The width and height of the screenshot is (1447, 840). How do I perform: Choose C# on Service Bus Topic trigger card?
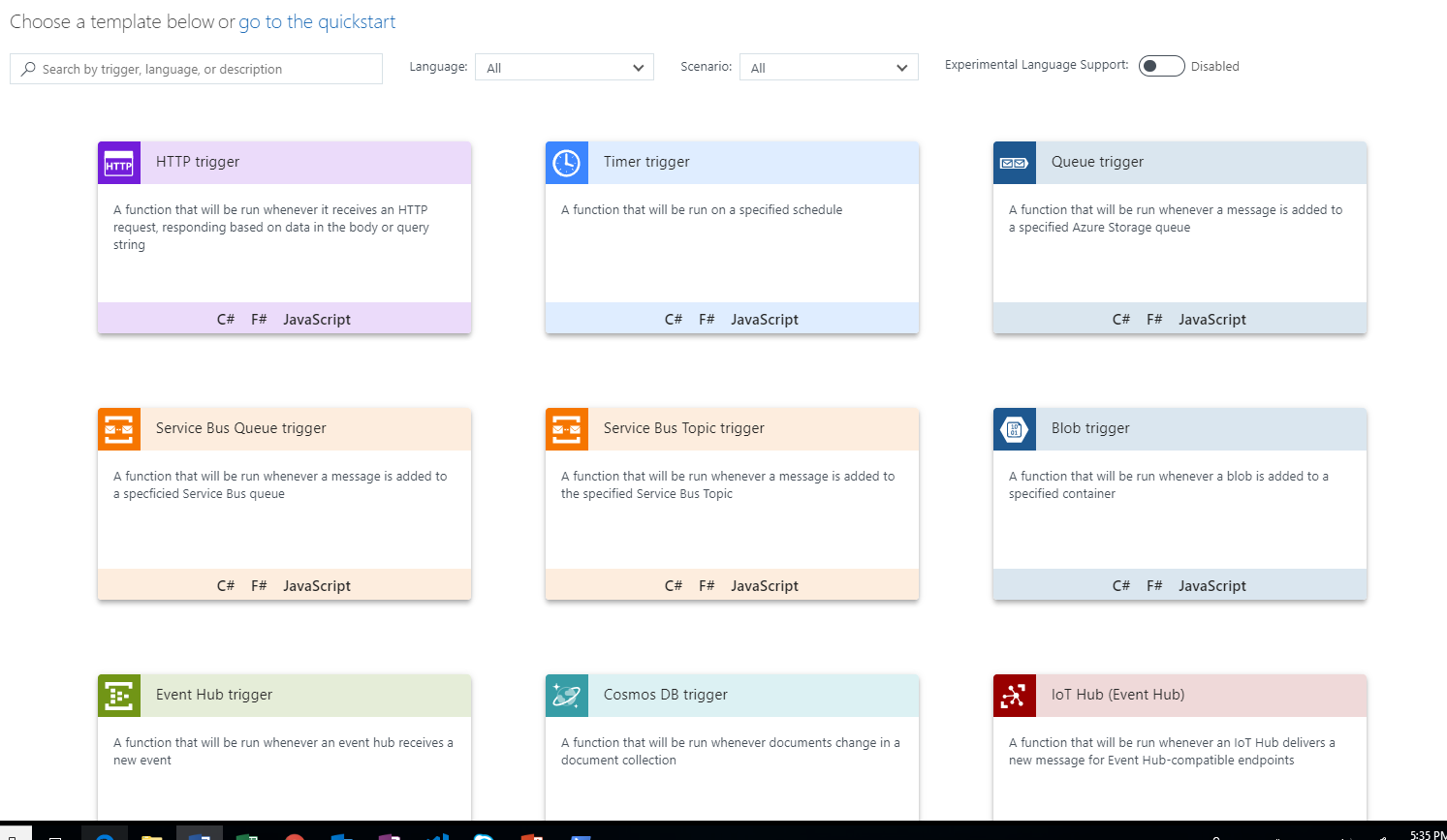pyautogui.click(x=674, y=585)
